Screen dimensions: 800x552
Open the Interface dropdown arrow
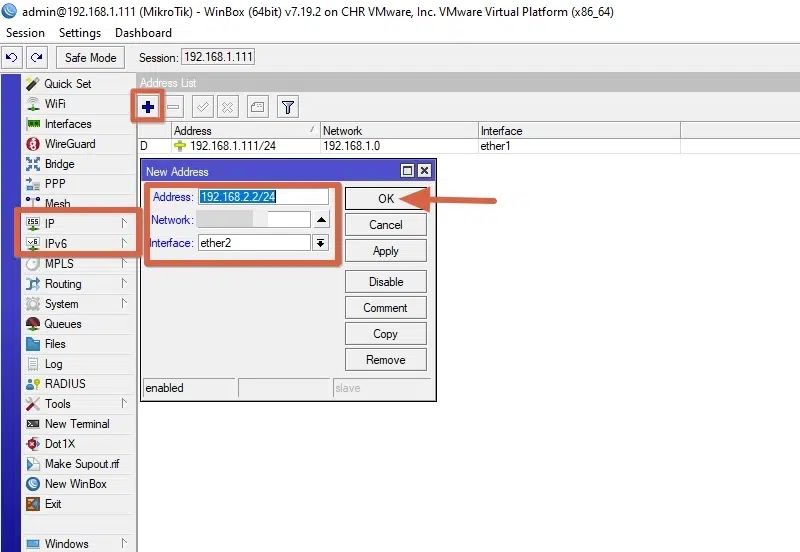tap(320, 243)
